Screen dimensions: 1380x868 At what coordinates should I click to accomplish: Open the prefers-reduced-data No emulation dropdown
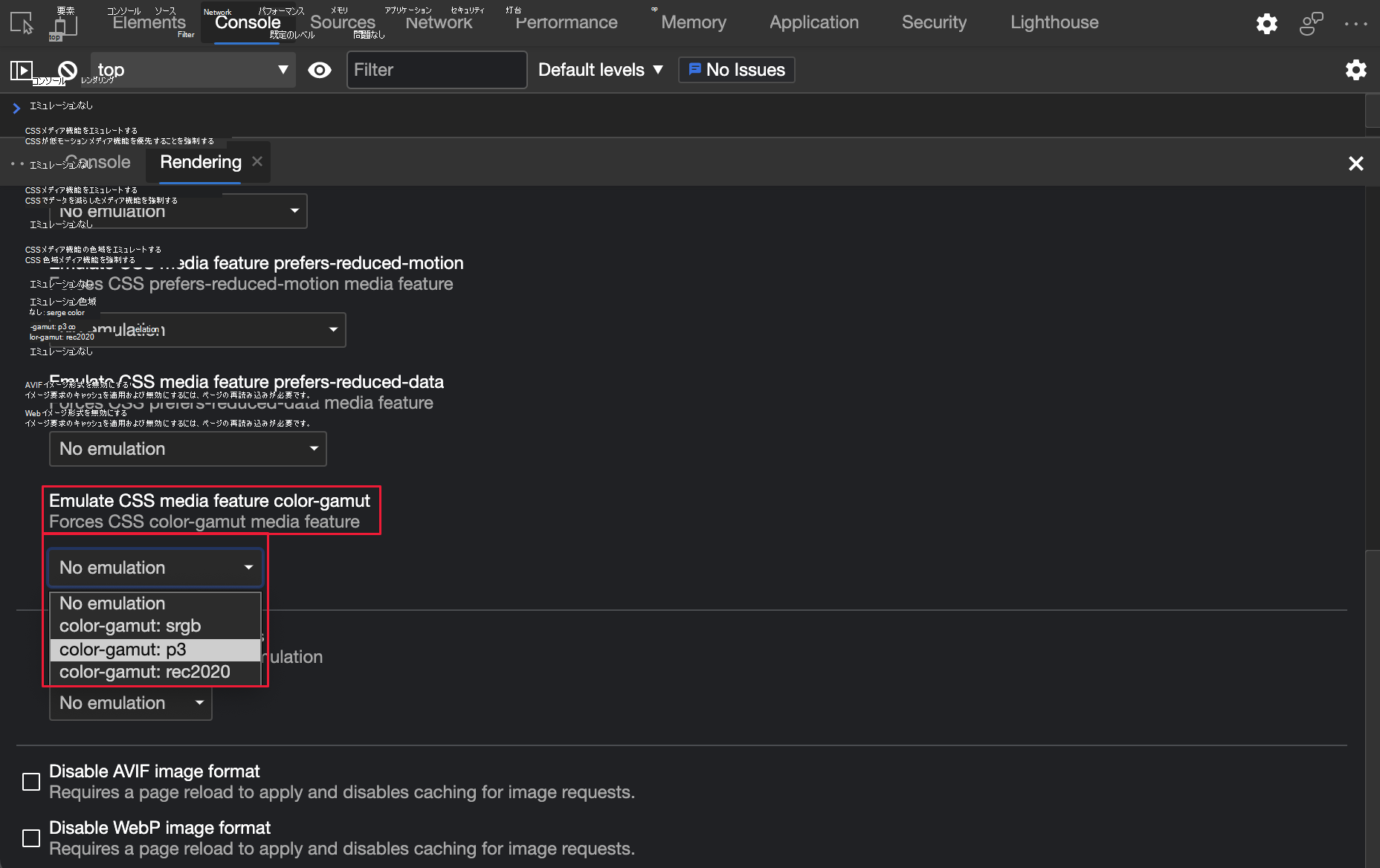point(188,449)
